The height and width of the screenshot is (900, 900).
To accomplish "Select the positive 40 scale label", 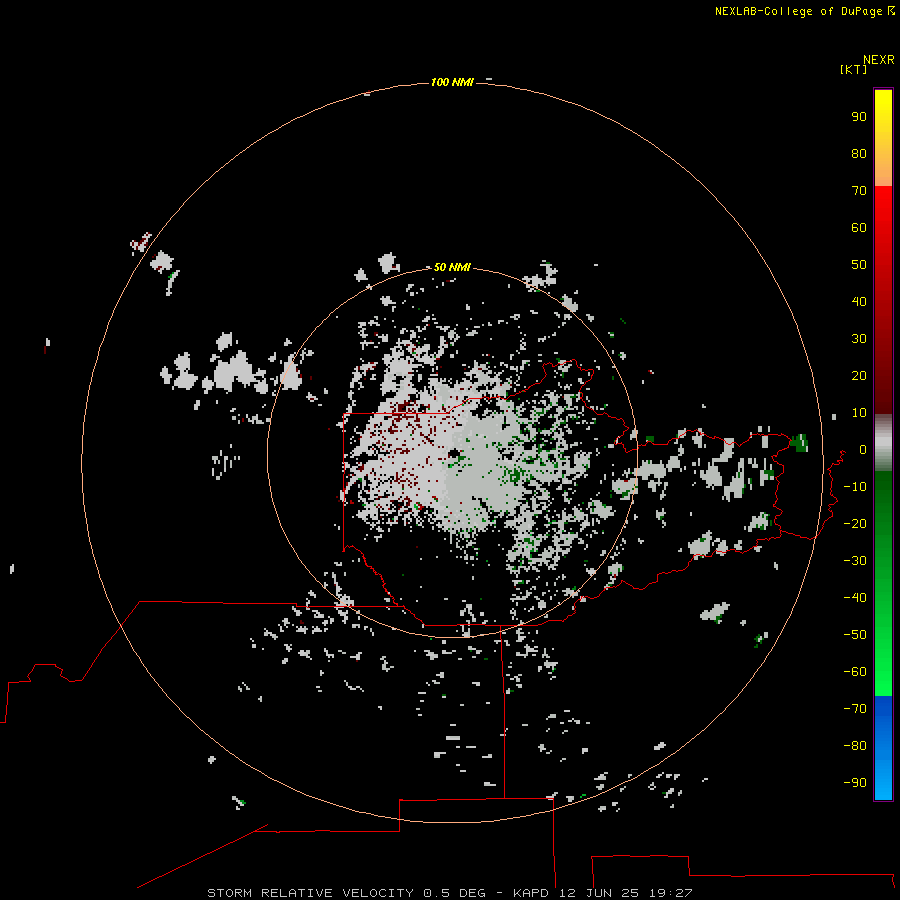I will tap(859, 301).
